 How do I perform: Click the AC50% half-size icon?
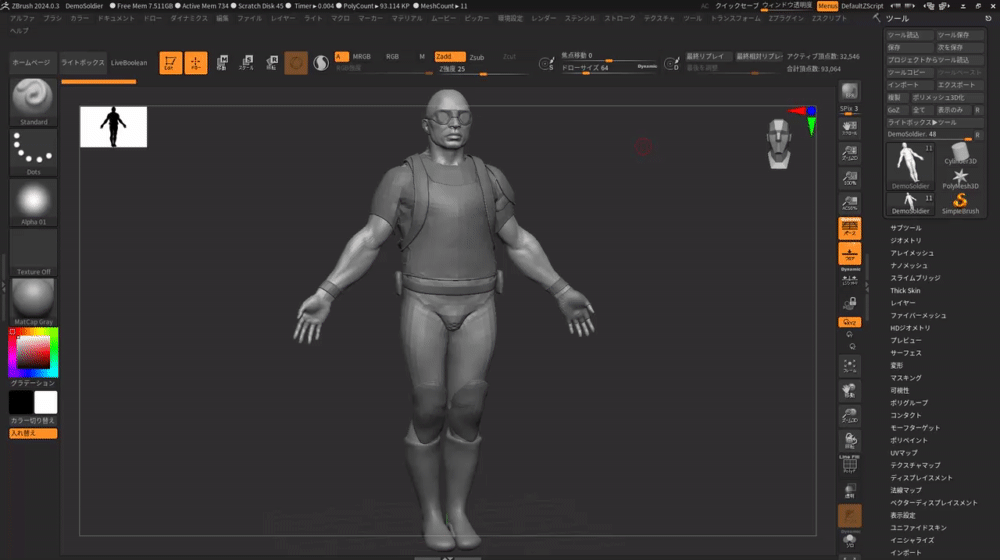(x=849, y=203)
